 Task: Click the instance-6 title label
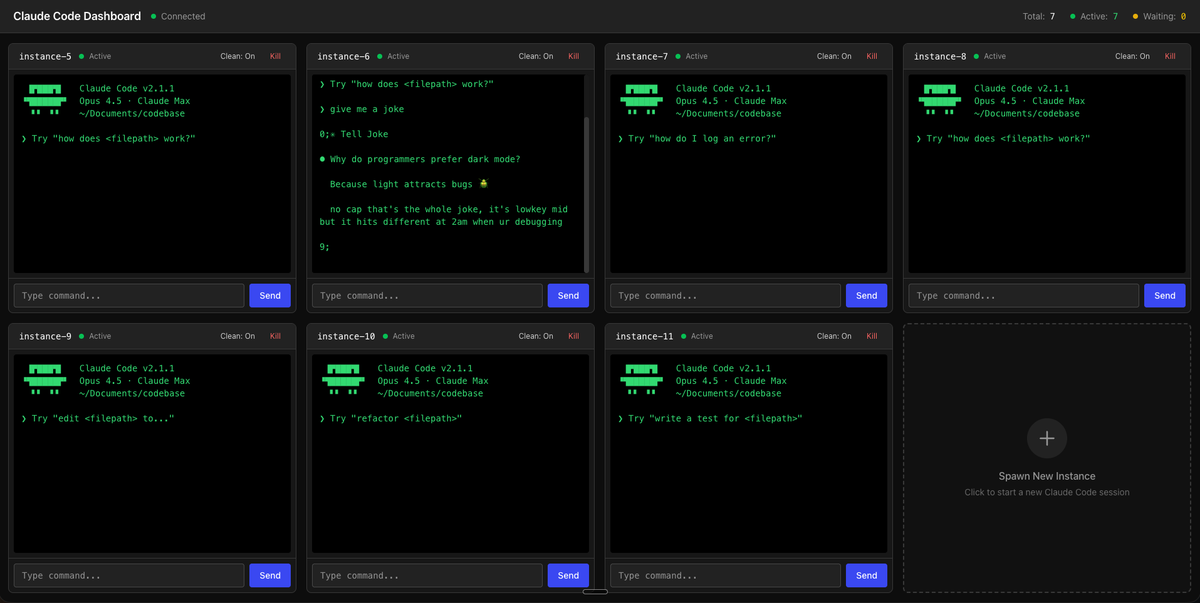click(343, 56)
